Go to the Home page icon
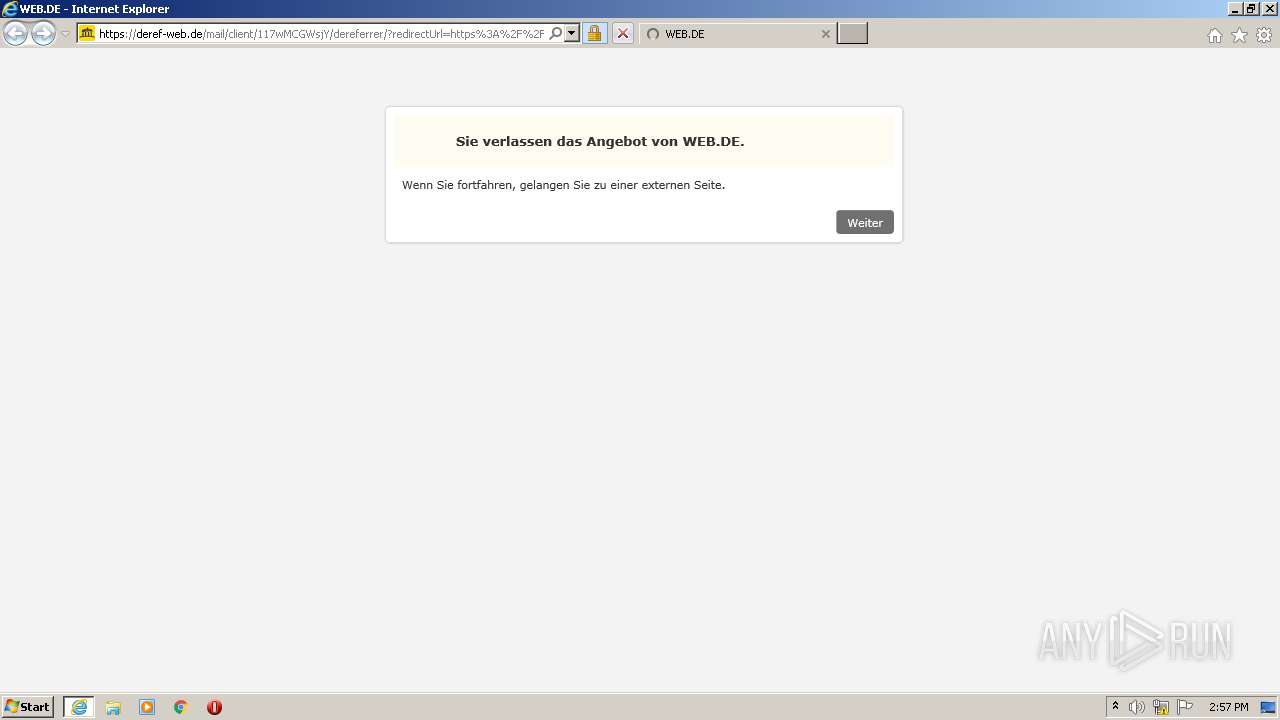Screen dimensions: 1280x720 click(x=1214, y=35)
